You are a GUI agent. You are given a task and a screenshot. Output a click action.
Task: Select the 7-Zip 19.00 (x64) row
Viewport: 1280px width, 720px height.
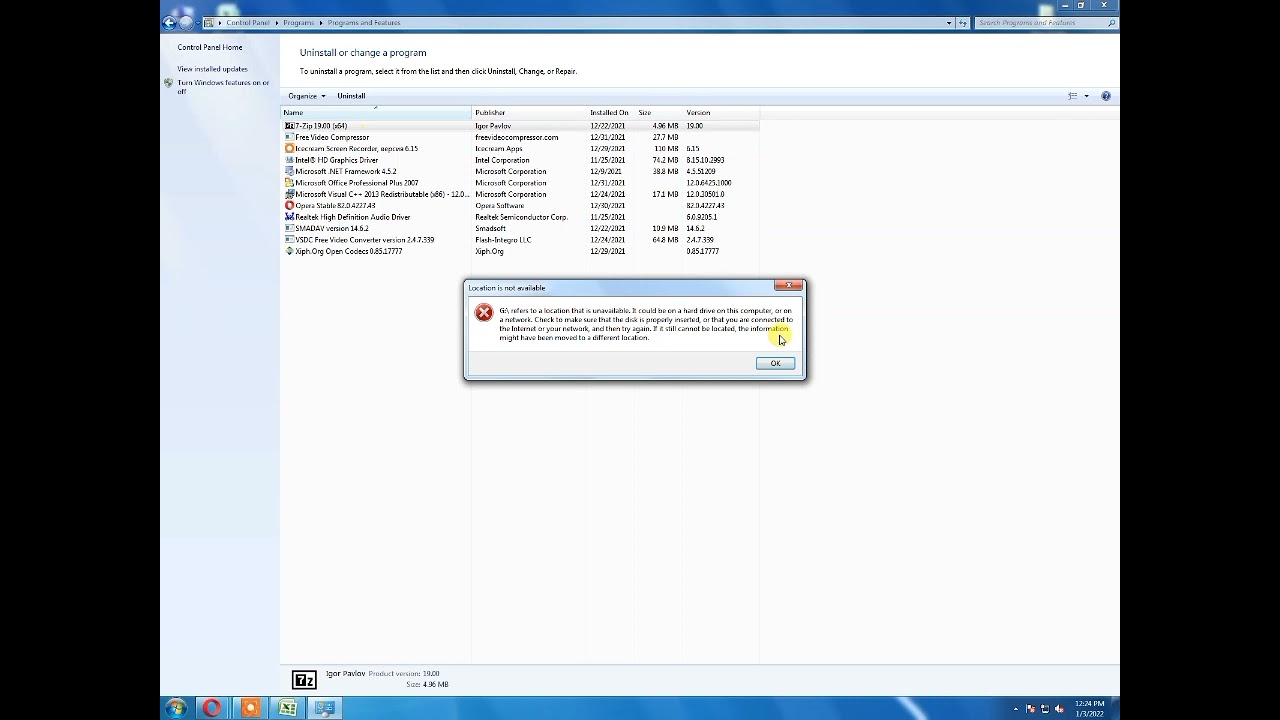point(520,126)
